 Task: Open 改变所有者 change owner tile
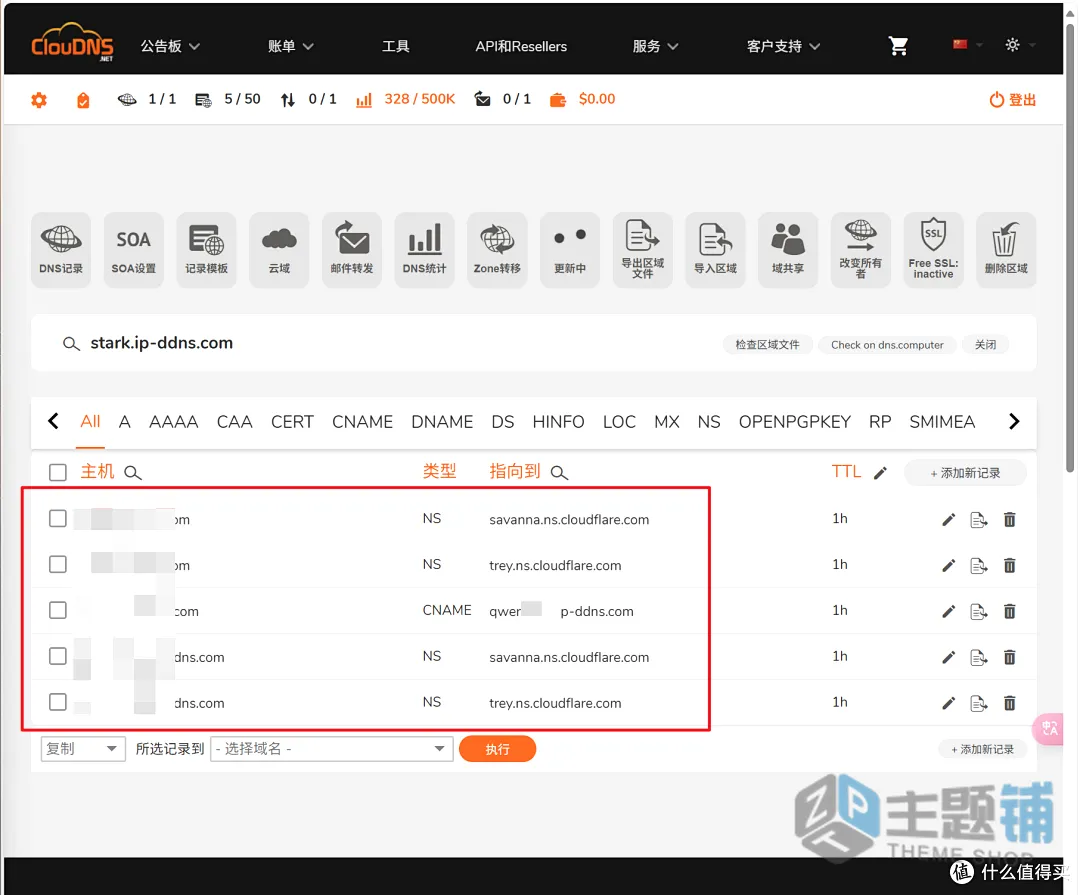point(860,249)
